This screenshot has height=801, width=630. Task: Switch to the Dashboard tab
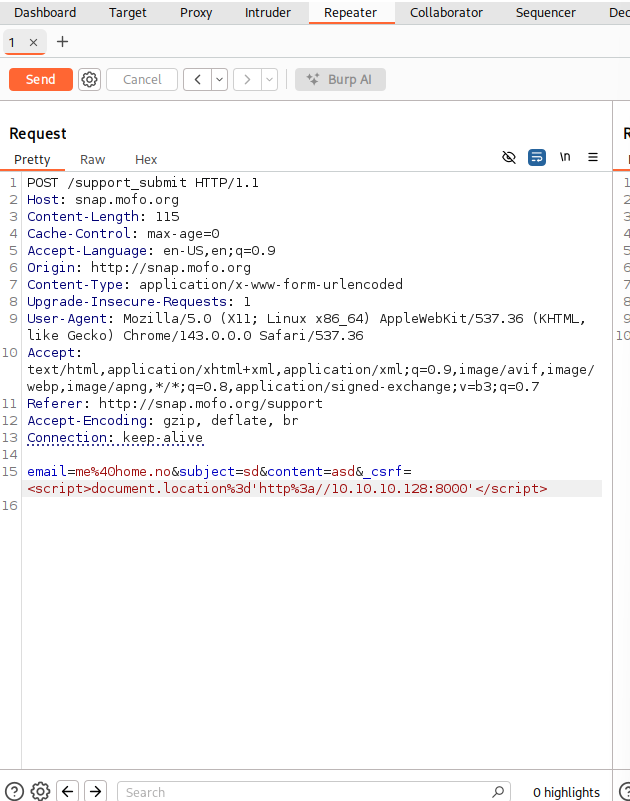[45, 12]
